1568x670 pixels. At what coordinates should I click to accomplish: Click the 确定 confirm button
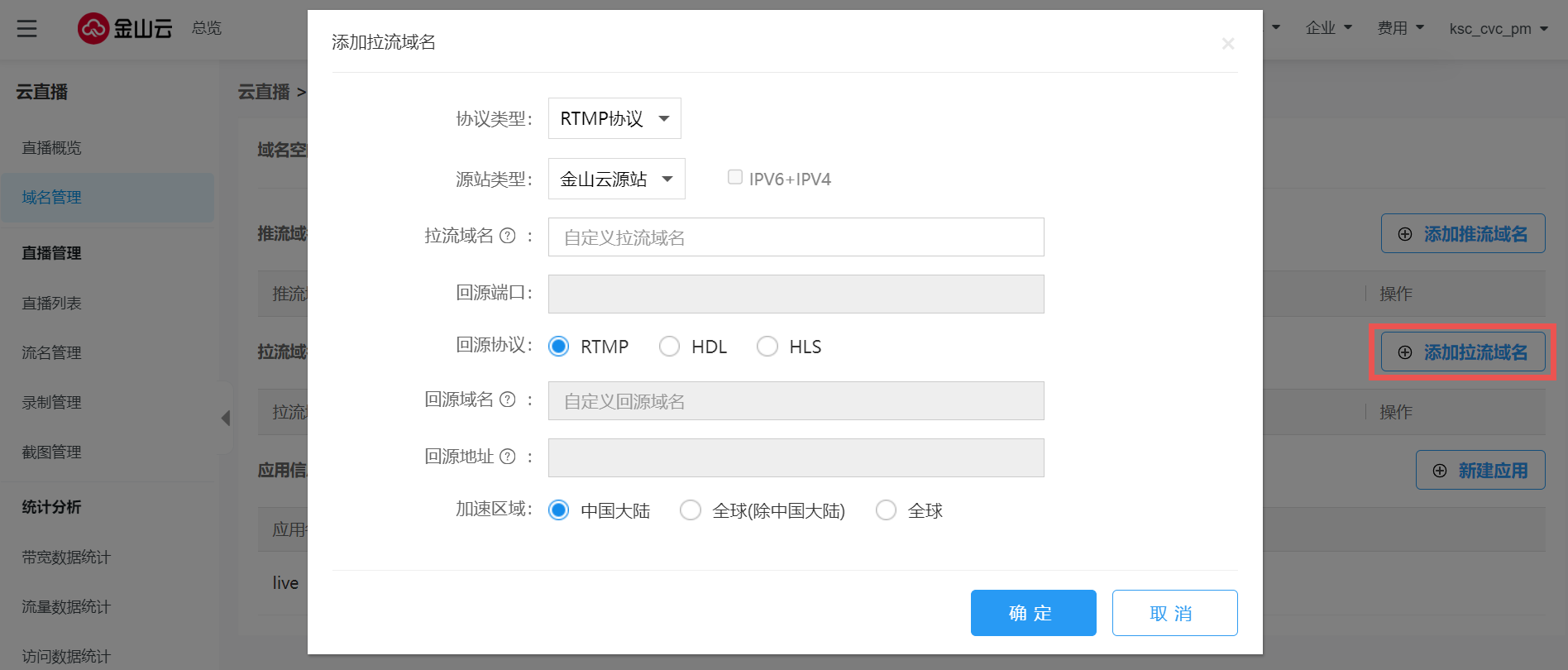[x=1033, y=613]
